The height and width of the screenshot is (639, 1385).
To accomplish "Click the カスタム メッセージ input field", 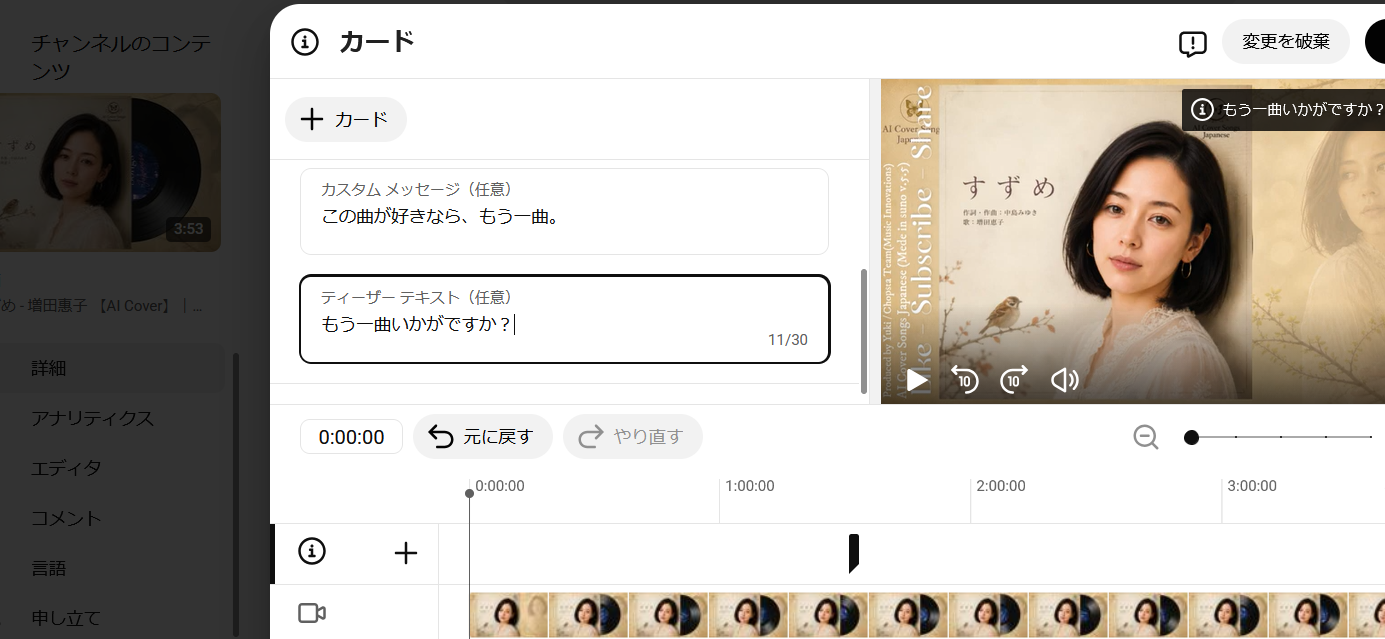I will [x=564, y=211].
